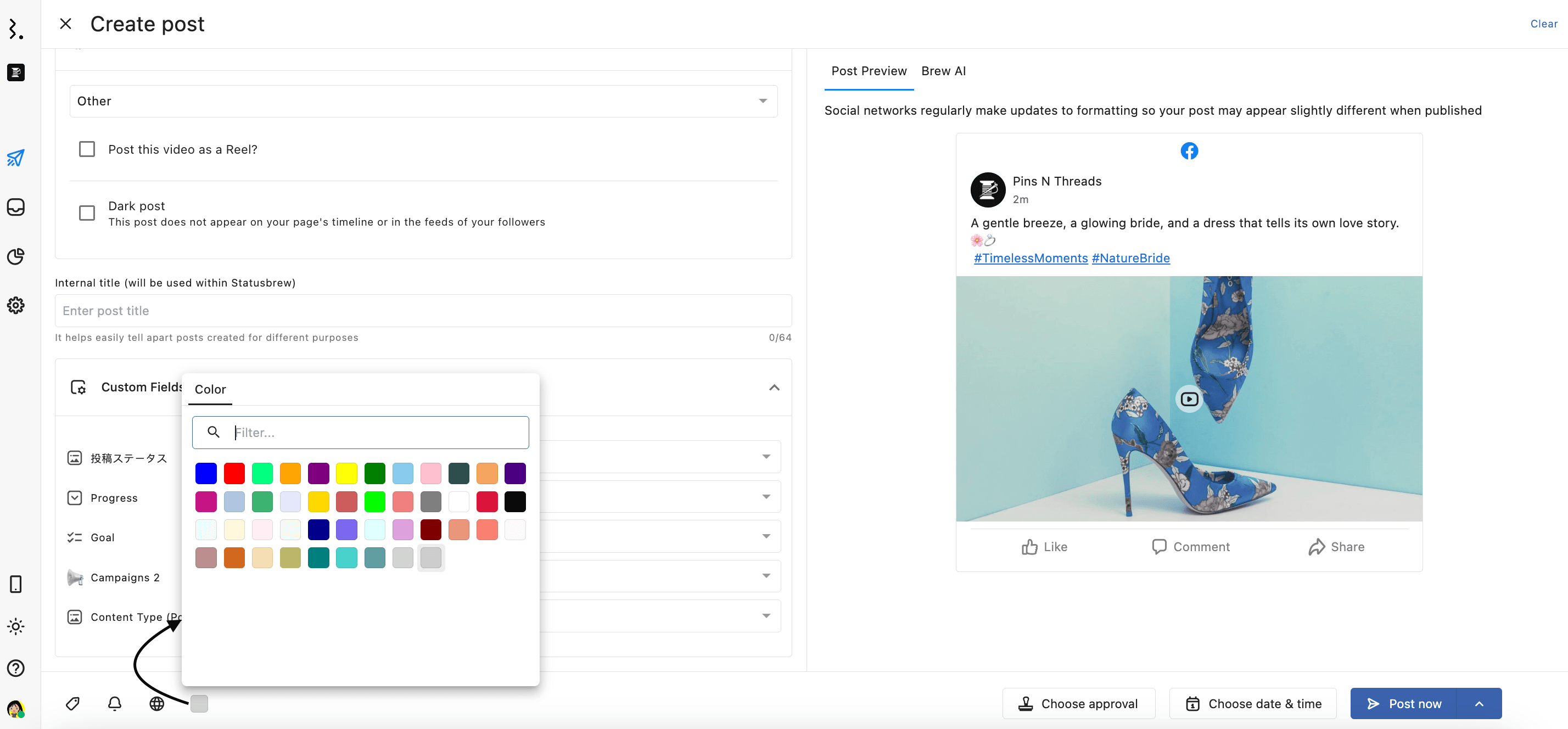Screen dimensions: 1568x729
Task: Click the globe icon in bottom toolbar
Action: tap(156, 703)
